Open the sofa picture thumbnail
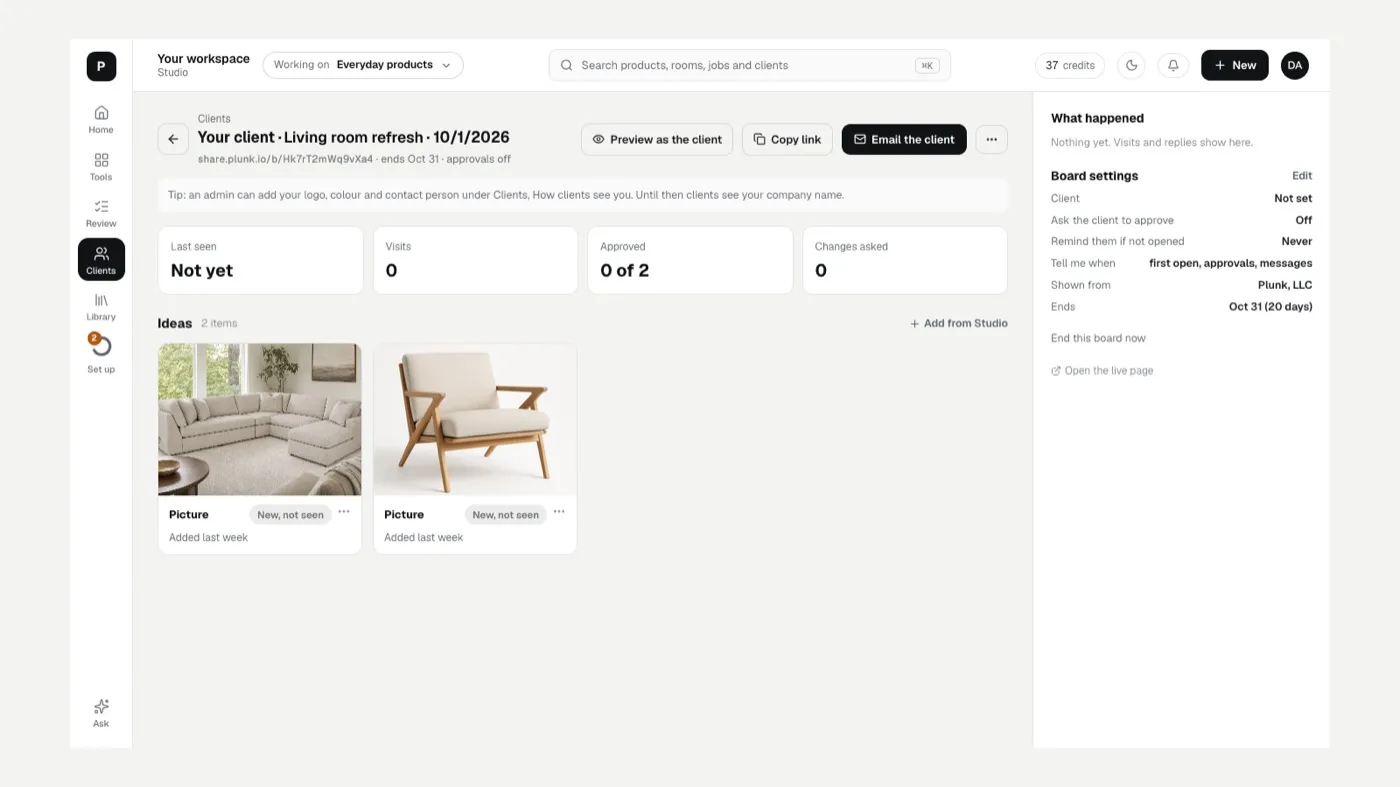Image resolution: width=1400 pixels, height=787 pixels. click(260, 419)
